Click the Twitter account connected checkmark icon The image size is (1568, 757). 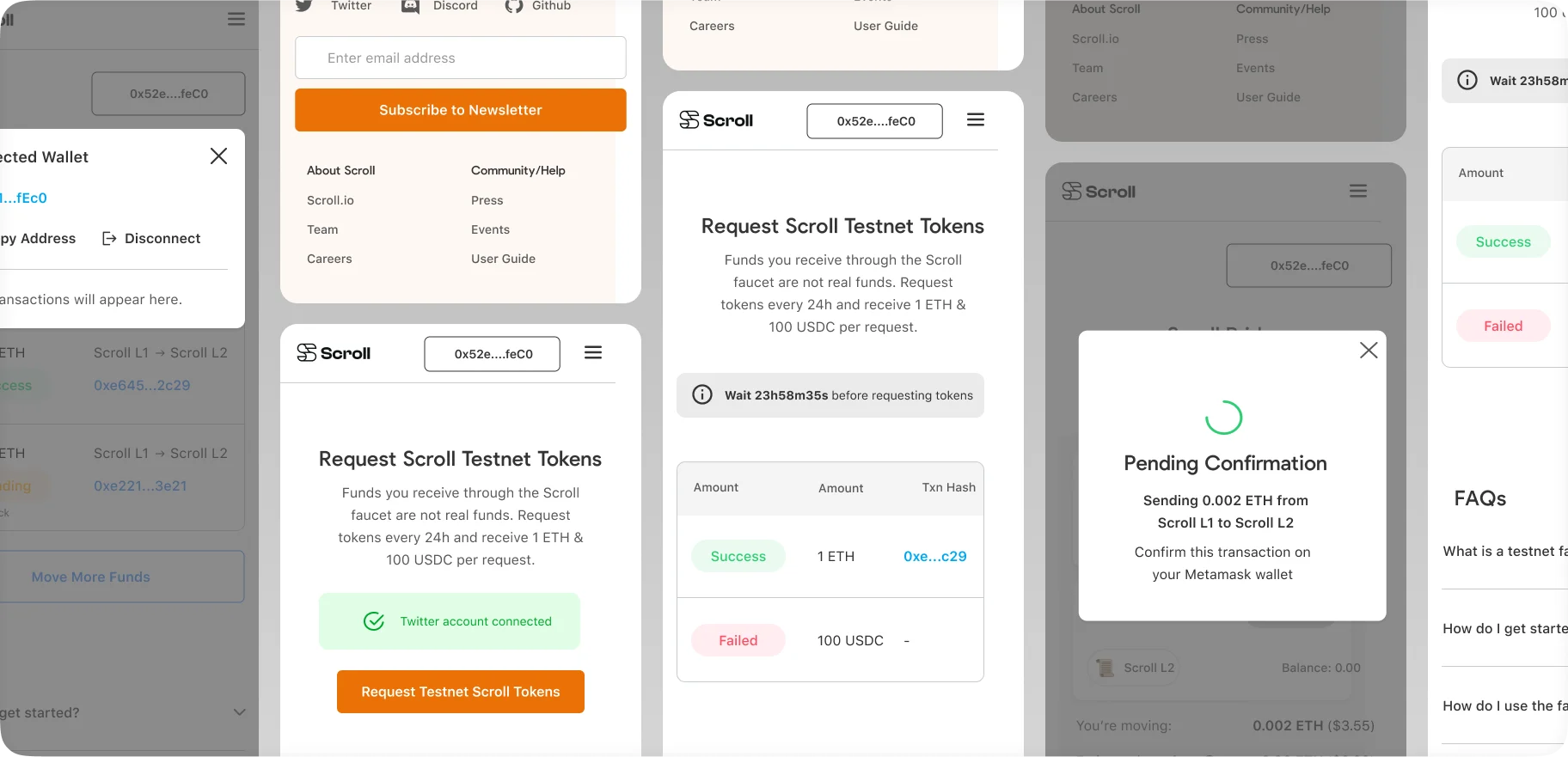374,621
